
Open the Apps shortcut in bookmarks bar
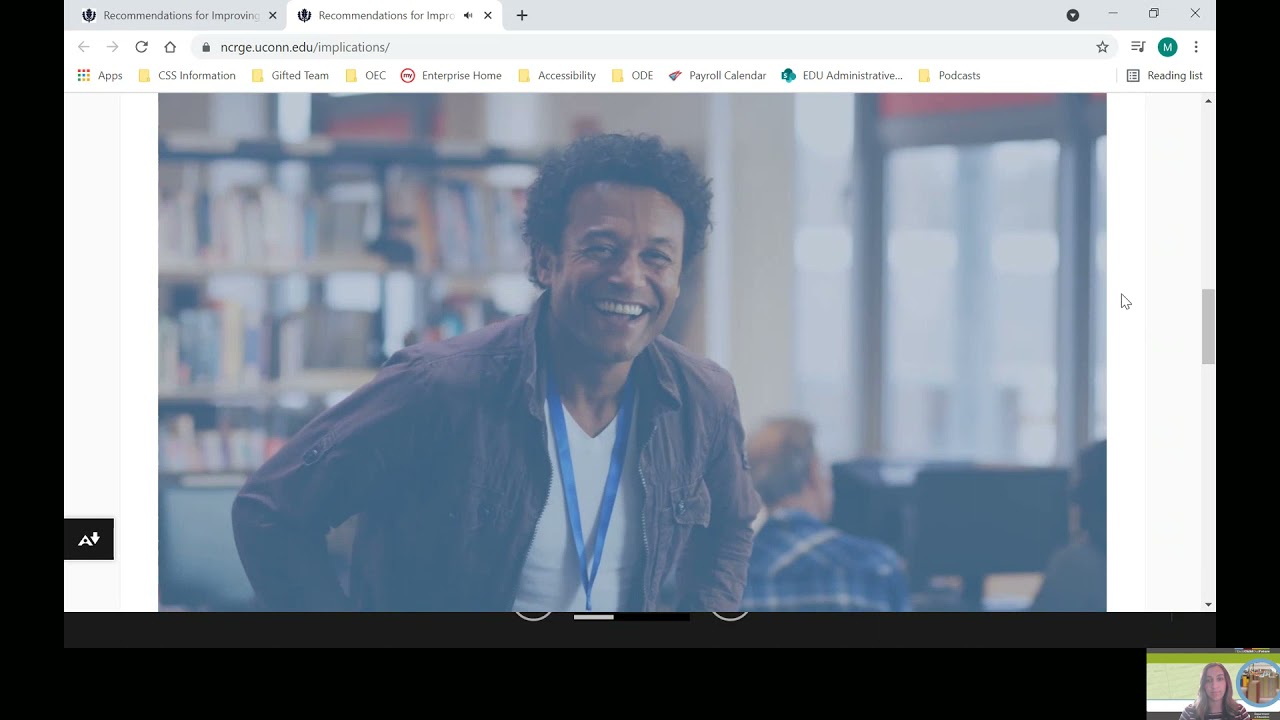tap(100, 75)
